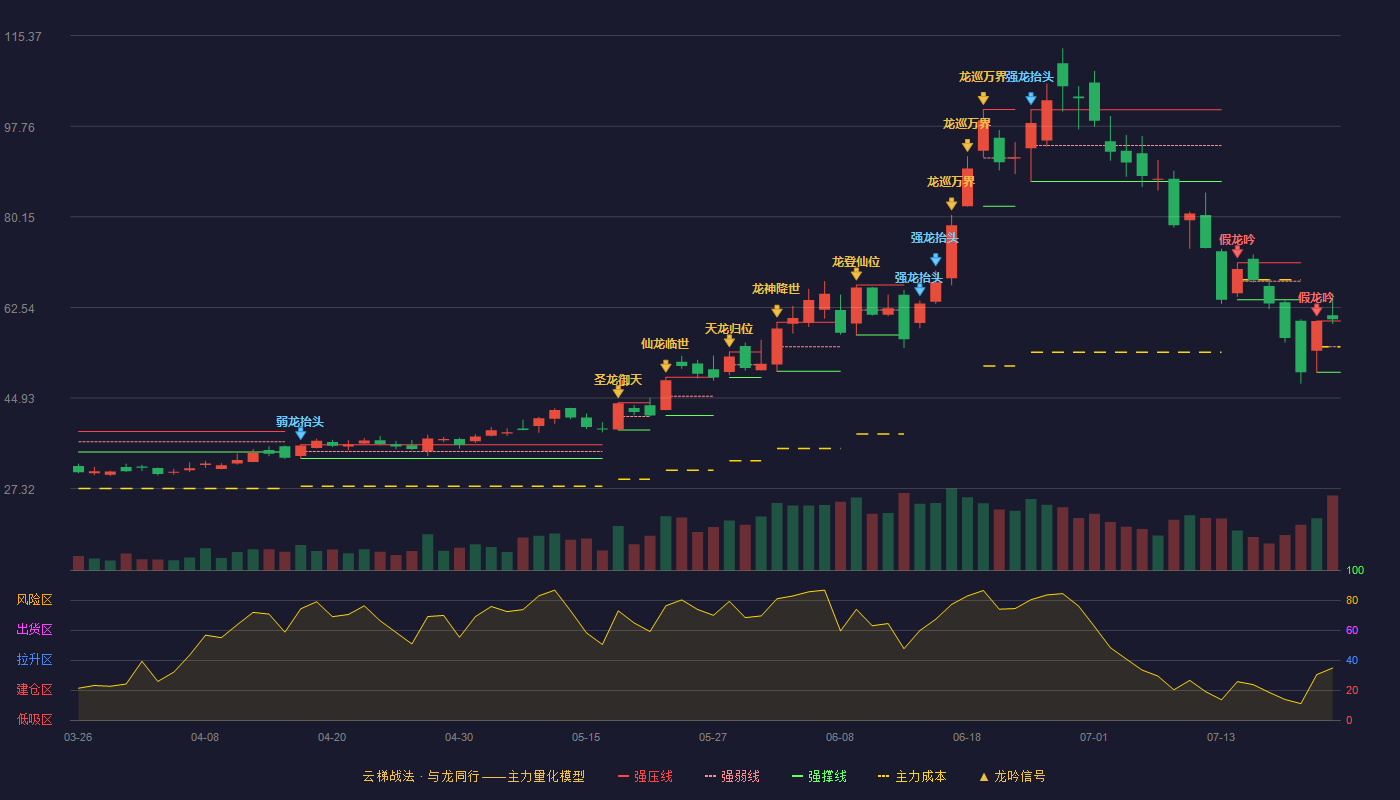
Task: Click the topmost 强龙抬头 blue signal arrow
Action: click(1031, 99)
